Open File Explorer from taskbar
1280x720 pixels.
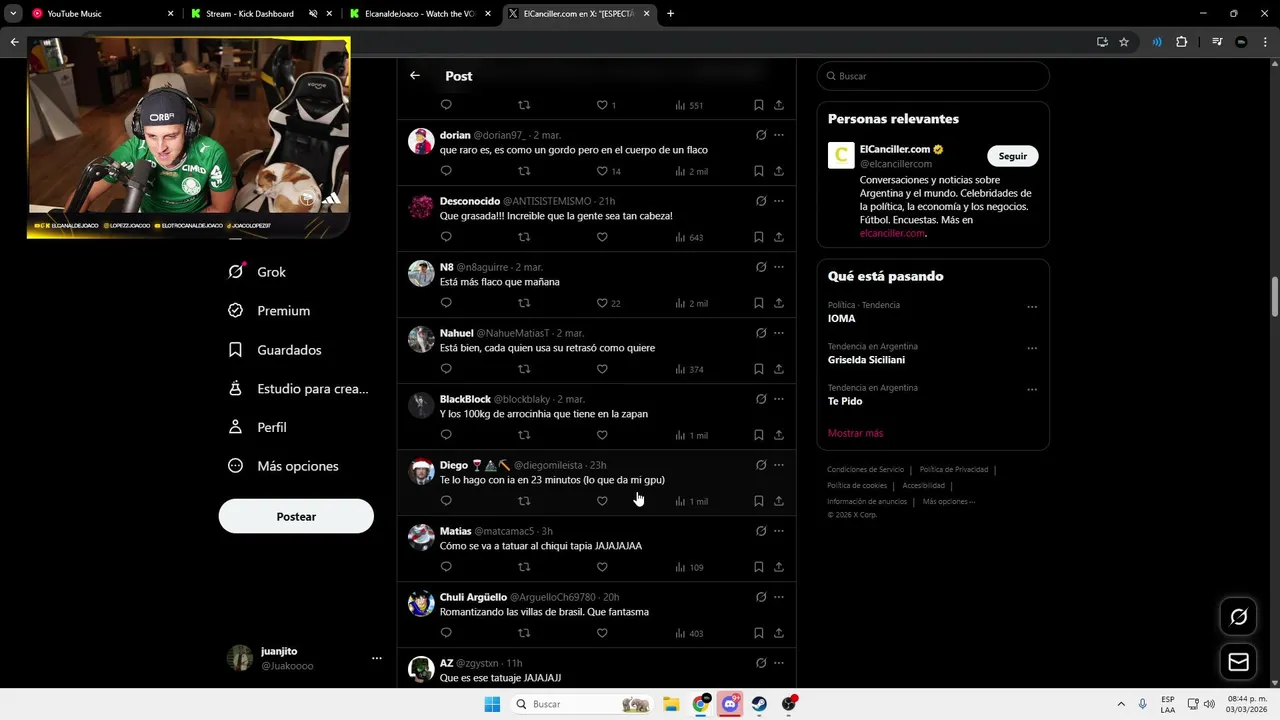tap(671, 704)
